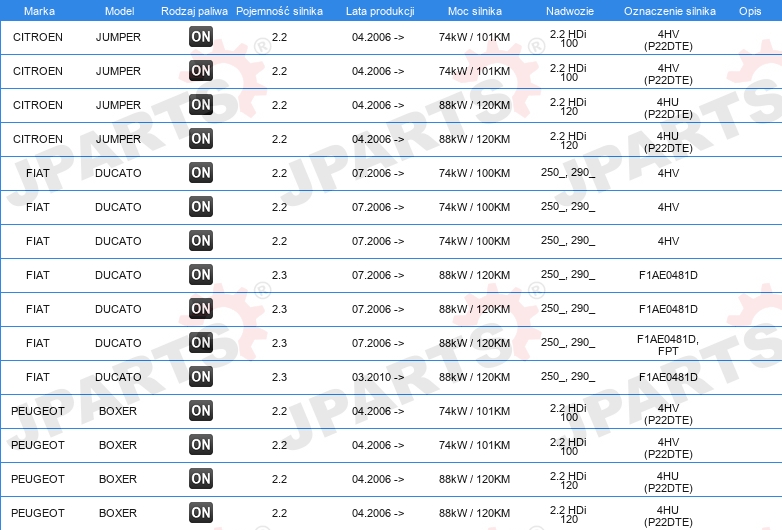Screen dimensions: 782x530
Task: Click the ON diesel icon in the F1AE0481D, FPT row
Action: 201,343
